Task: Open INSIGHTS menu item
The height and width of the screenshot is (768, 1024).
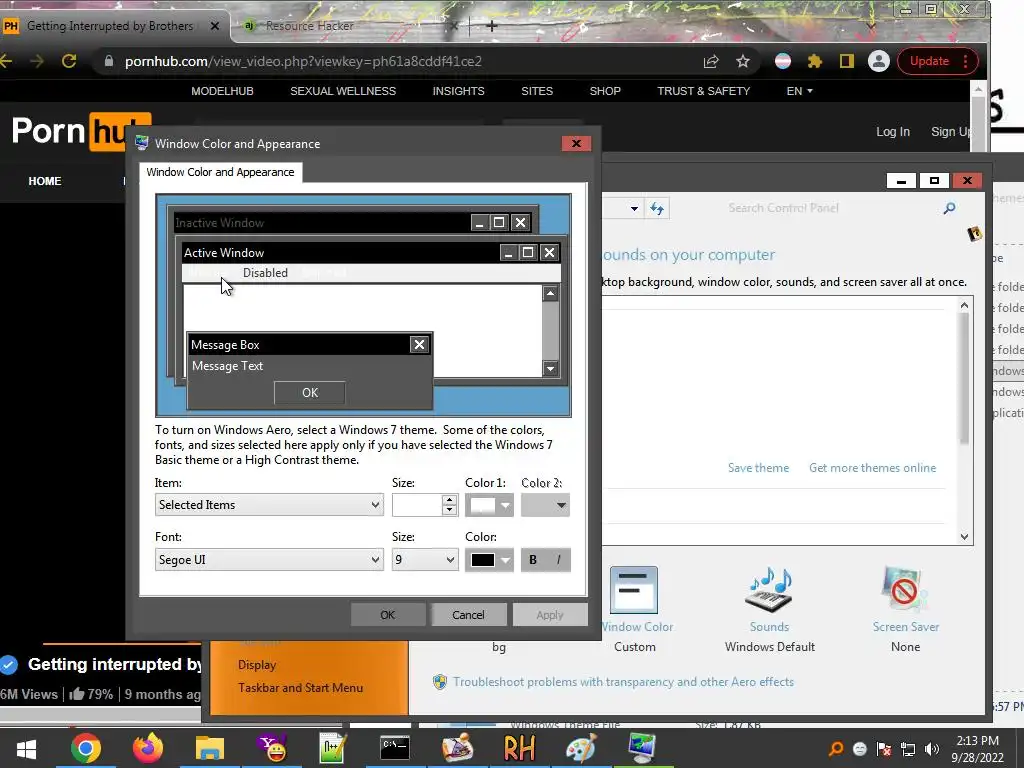Action: pos(458,91)
